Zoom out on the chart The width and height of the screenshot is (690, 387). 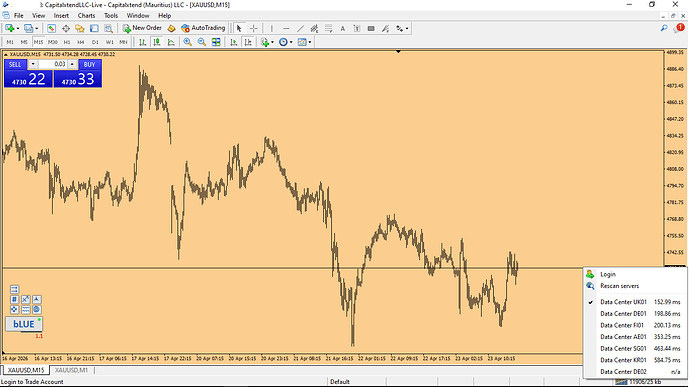[x=202, y=42]
